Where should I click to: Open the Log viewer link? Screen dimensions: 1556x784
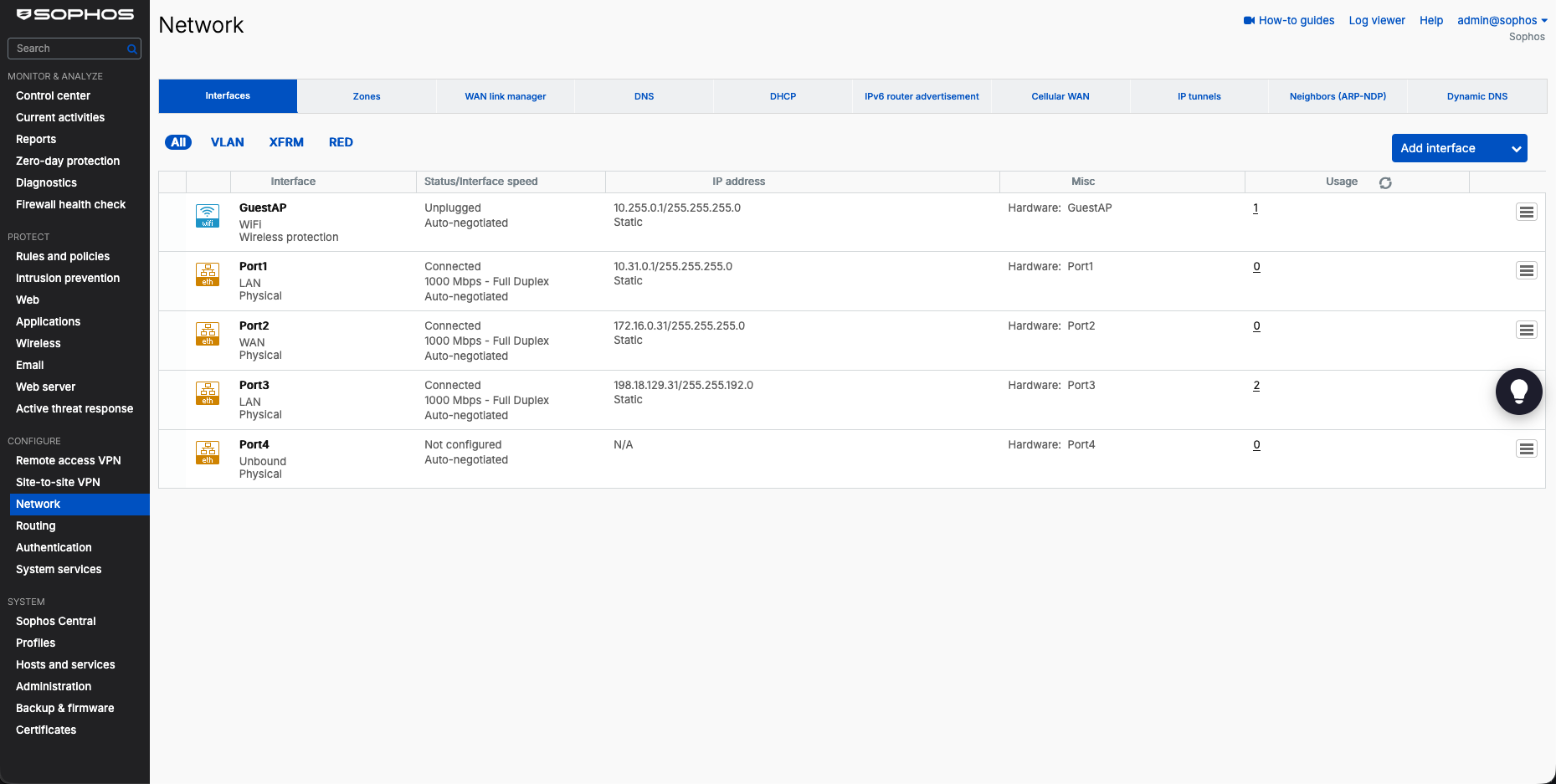pyautogui.click(x=1377, y=20)
